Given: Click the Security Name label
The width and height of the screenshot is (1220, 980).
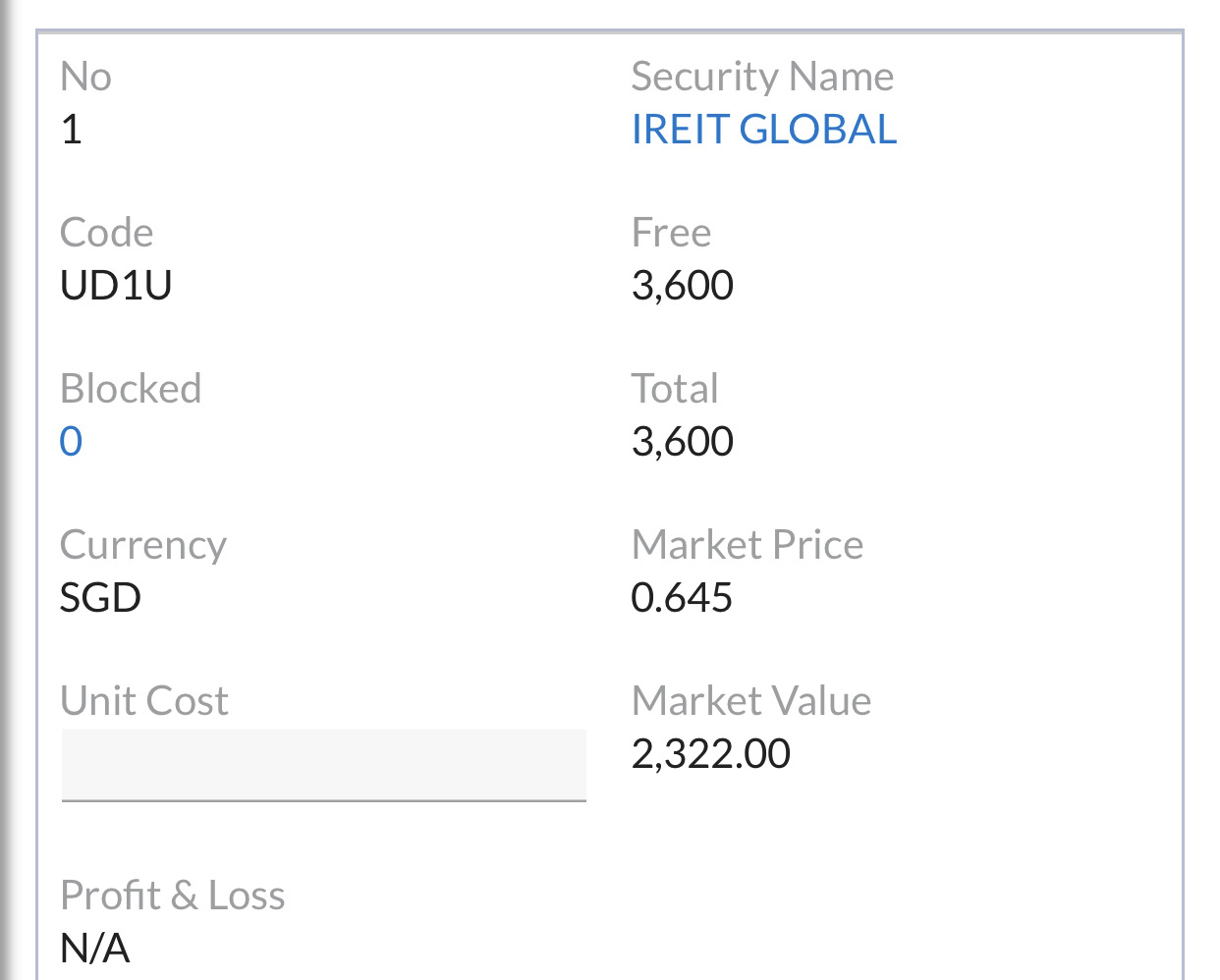Looking at the screenshot, I should (762, 77).
